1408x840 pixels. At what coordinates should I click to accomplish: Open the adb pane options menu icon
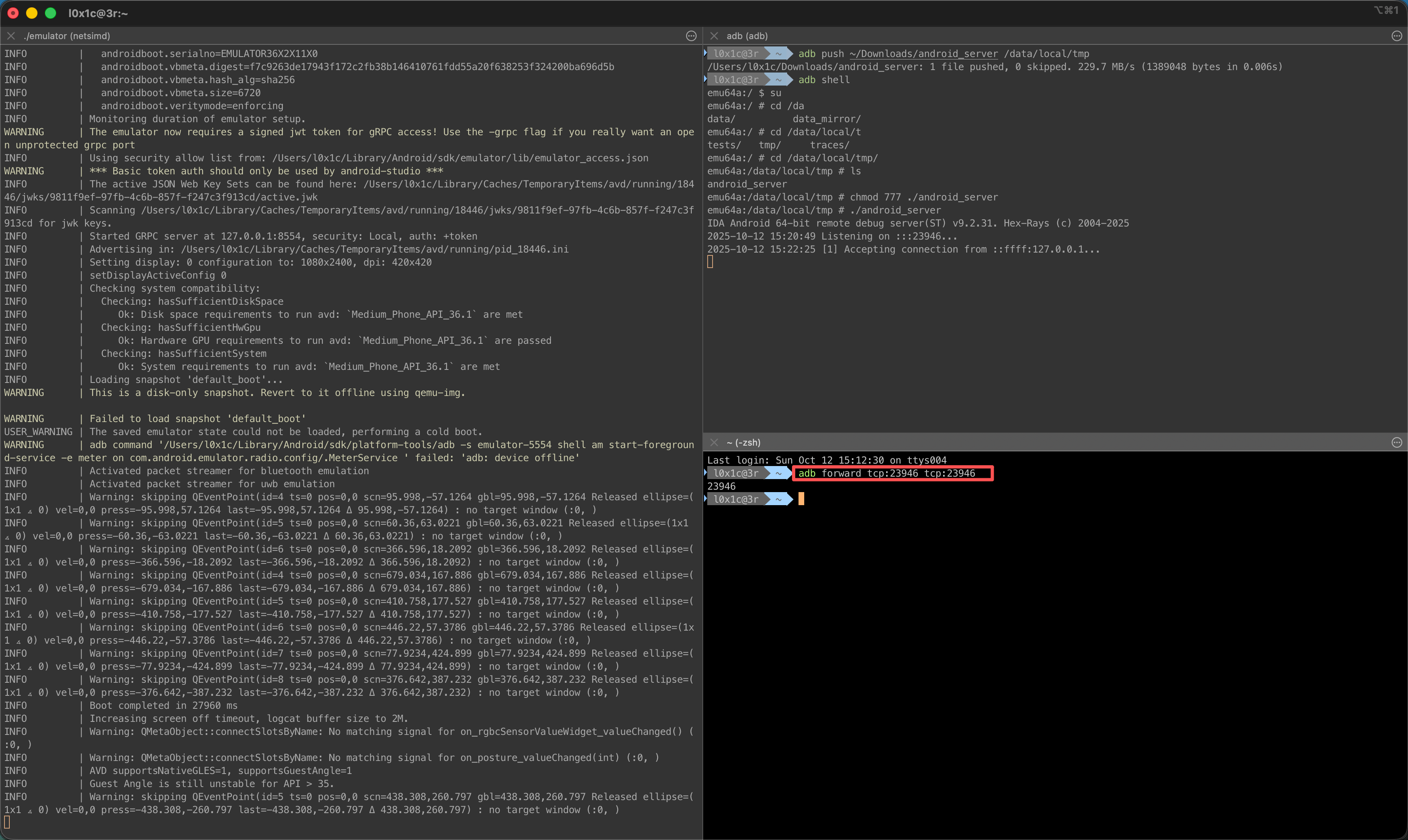point(1397,36)
